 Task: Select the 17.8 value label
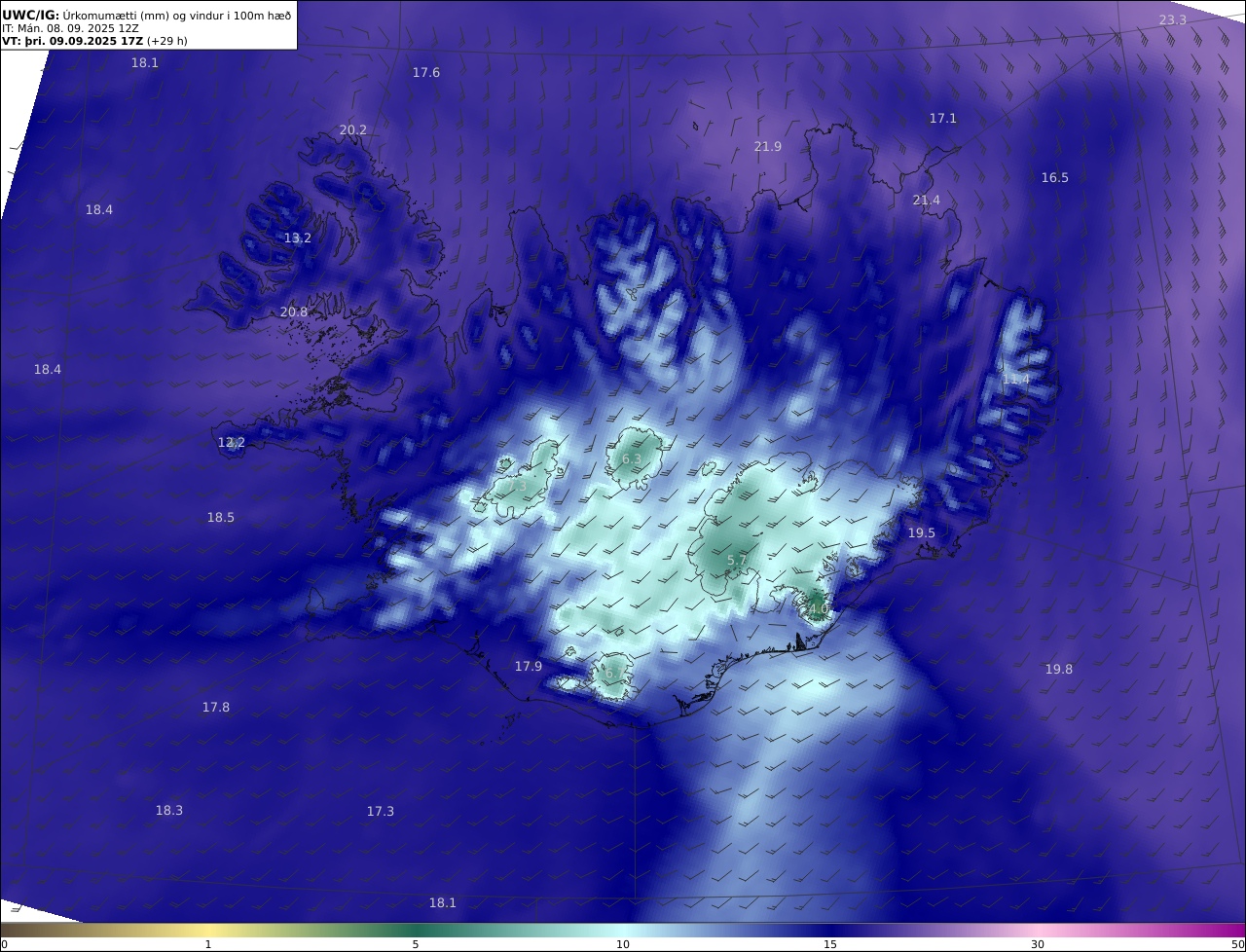[x=216, y=708]
